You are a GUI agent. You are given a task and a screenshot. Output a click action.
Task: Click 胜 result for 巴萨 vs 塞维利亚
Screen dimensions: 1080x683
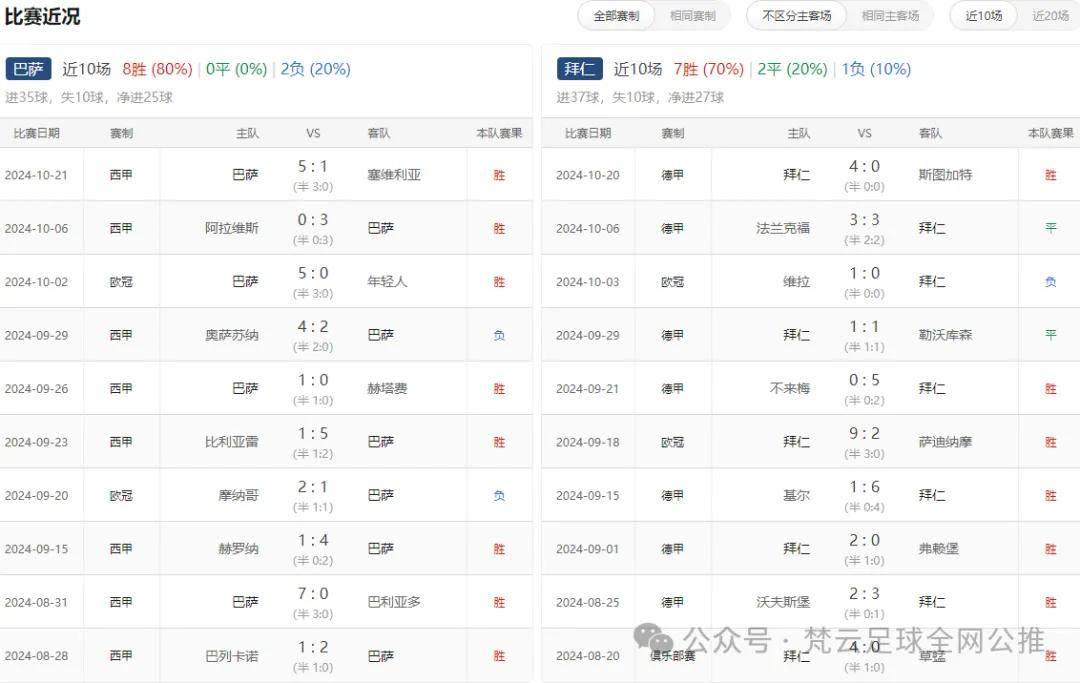499,173
